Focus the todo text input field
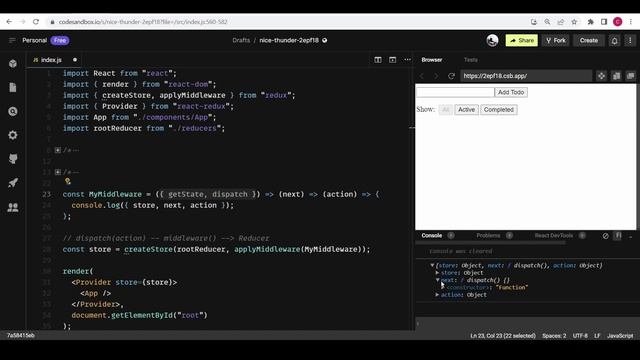 click(x=455, y=92)
